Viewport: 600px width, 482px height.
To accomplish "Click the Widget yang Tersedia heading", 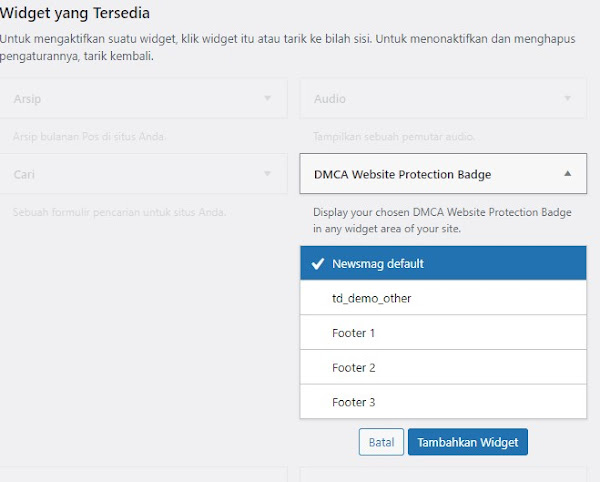I will [75, 14].
